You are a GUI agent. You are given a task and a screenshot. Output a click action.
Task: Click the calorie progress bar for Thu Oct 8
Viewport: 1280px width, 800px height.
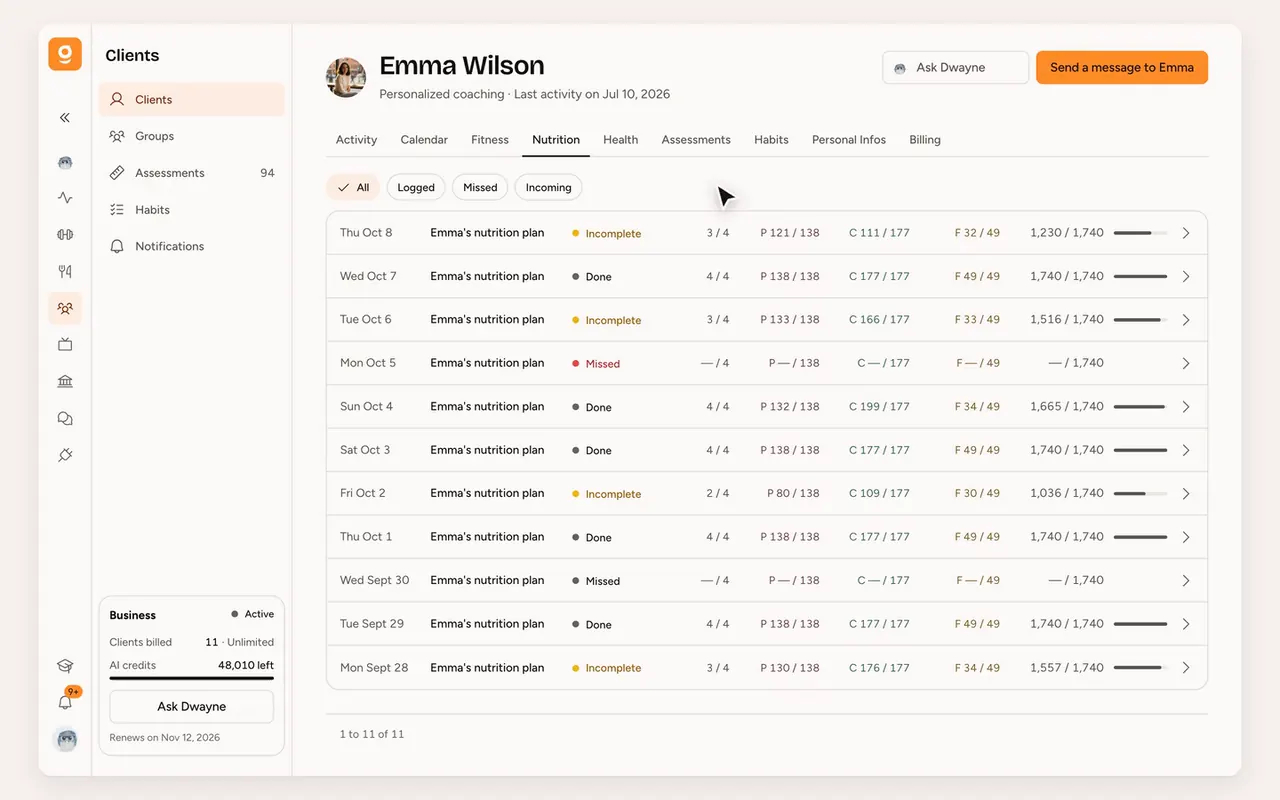(x=1140, y=233)
